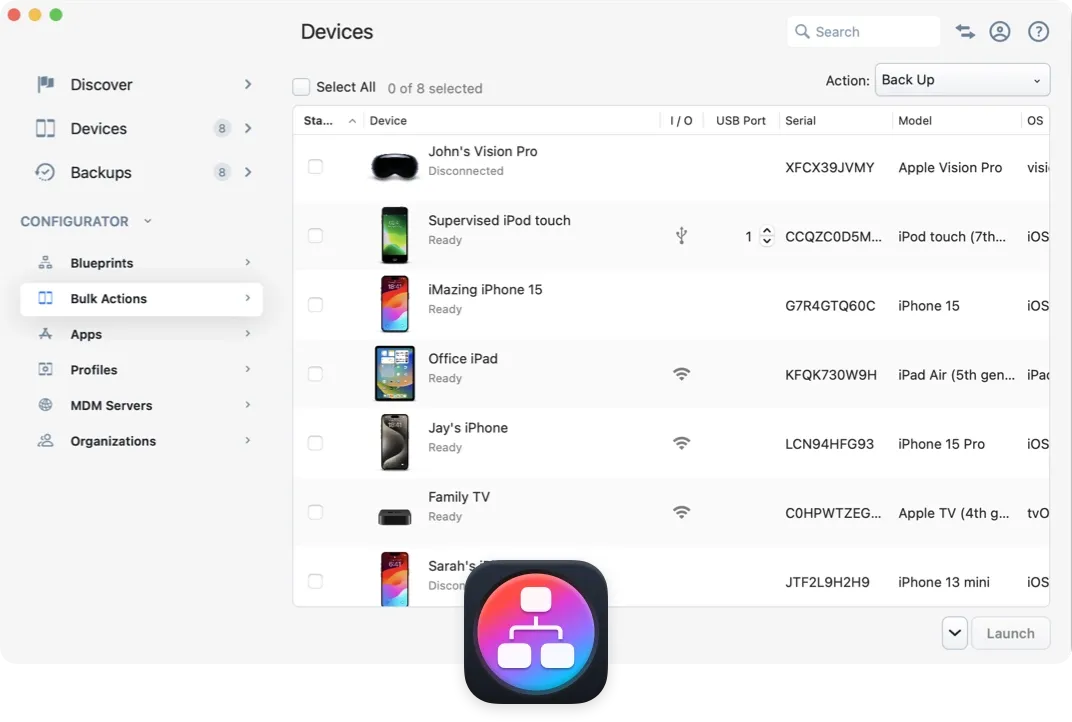
Task: Click inside the Search field
Action: point(863,31)
